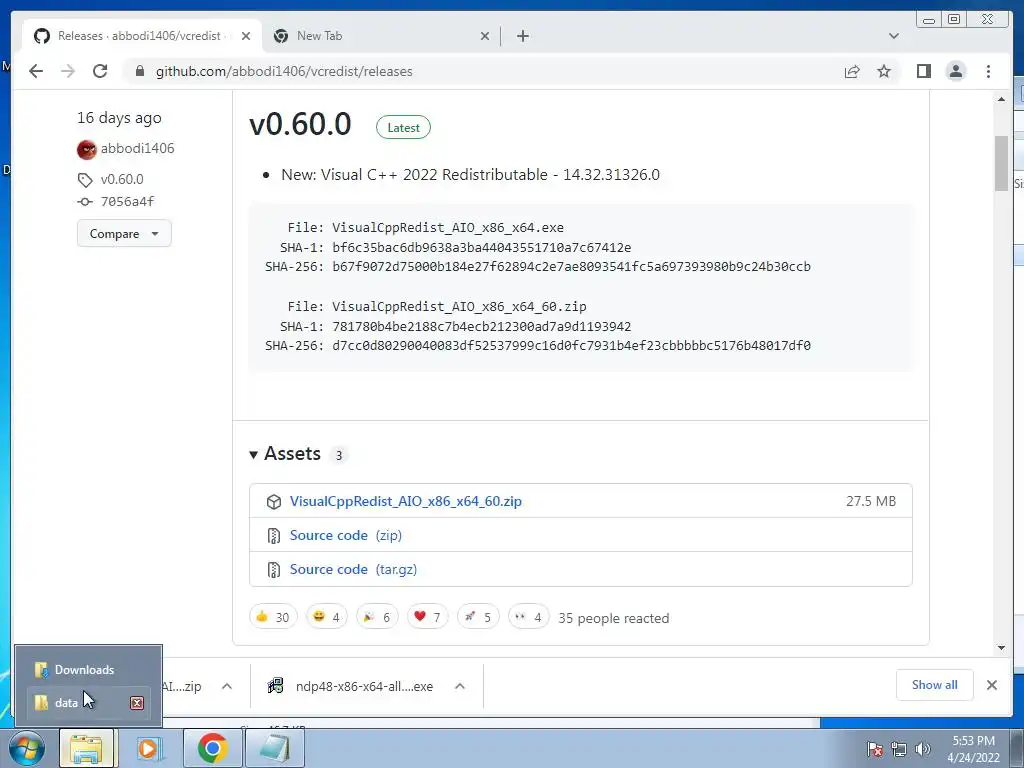Click the '35 people reacted' text
Viewport: 1024px width, 768px height.
coord(613,618)
